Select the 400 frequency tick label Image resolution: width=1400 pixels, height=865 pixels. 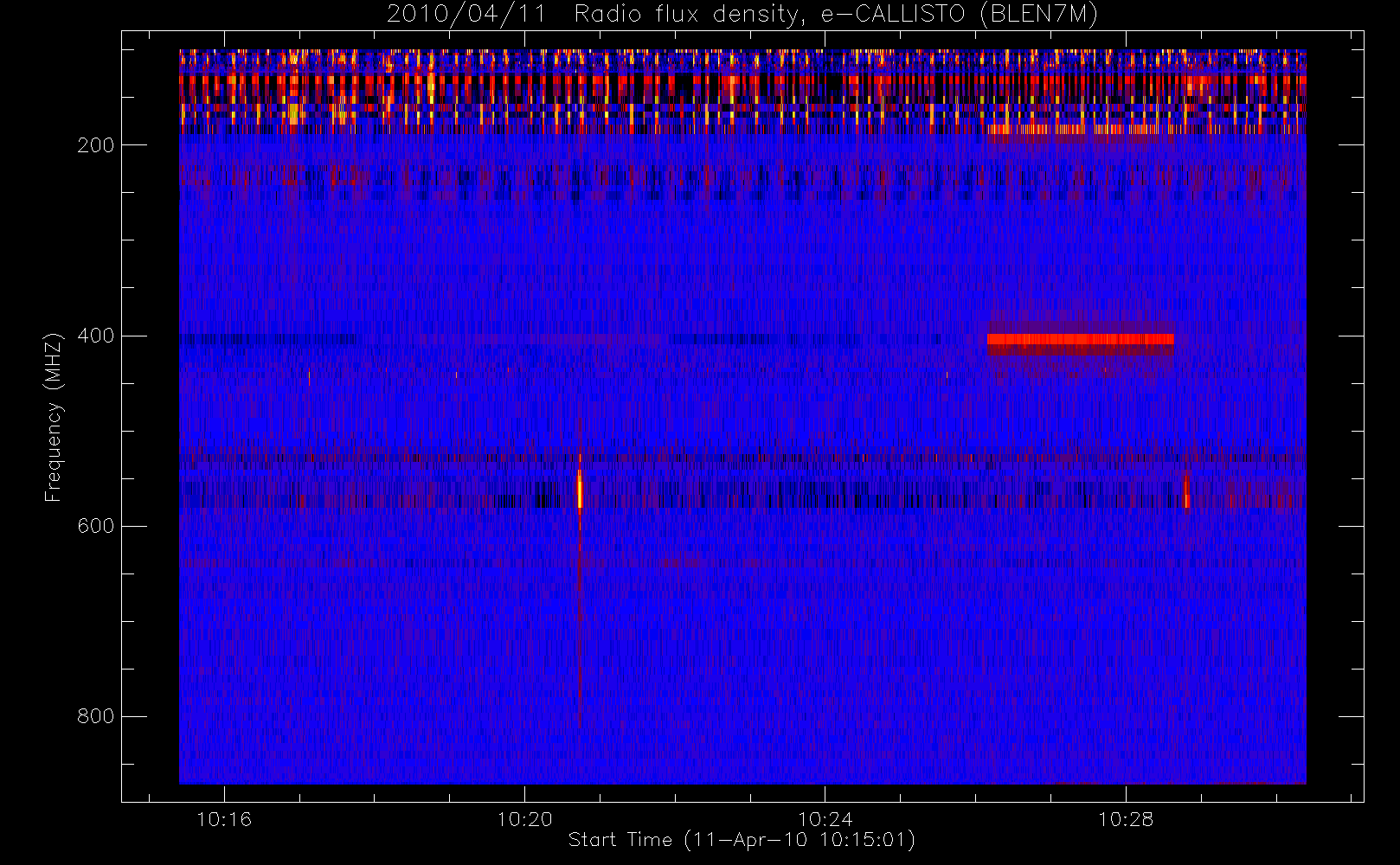point(96,336)
